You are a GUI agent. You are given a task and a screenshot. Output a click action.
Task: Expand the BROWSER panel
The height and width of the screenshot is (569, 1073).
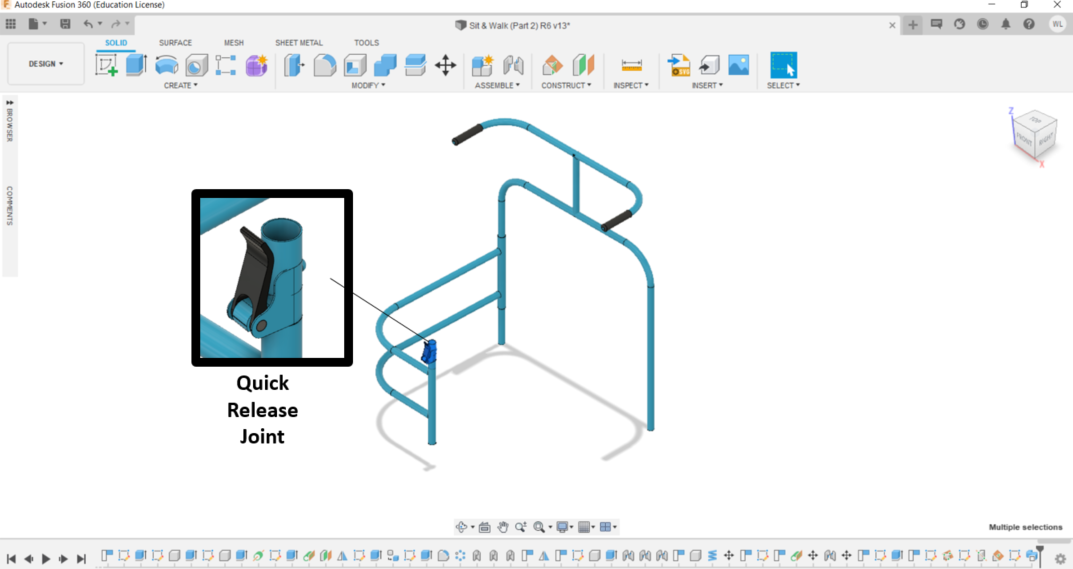tap(10, 120)
